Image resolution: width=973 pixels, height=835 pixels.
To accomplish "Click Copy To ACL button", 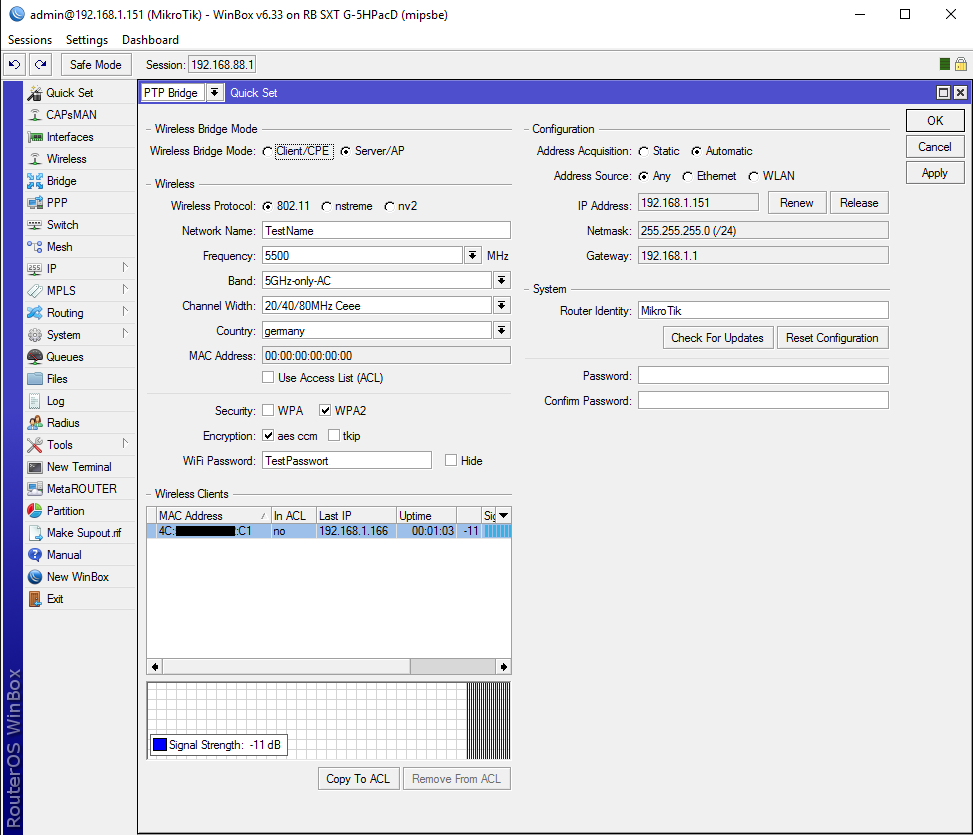I will coord(358,779).
